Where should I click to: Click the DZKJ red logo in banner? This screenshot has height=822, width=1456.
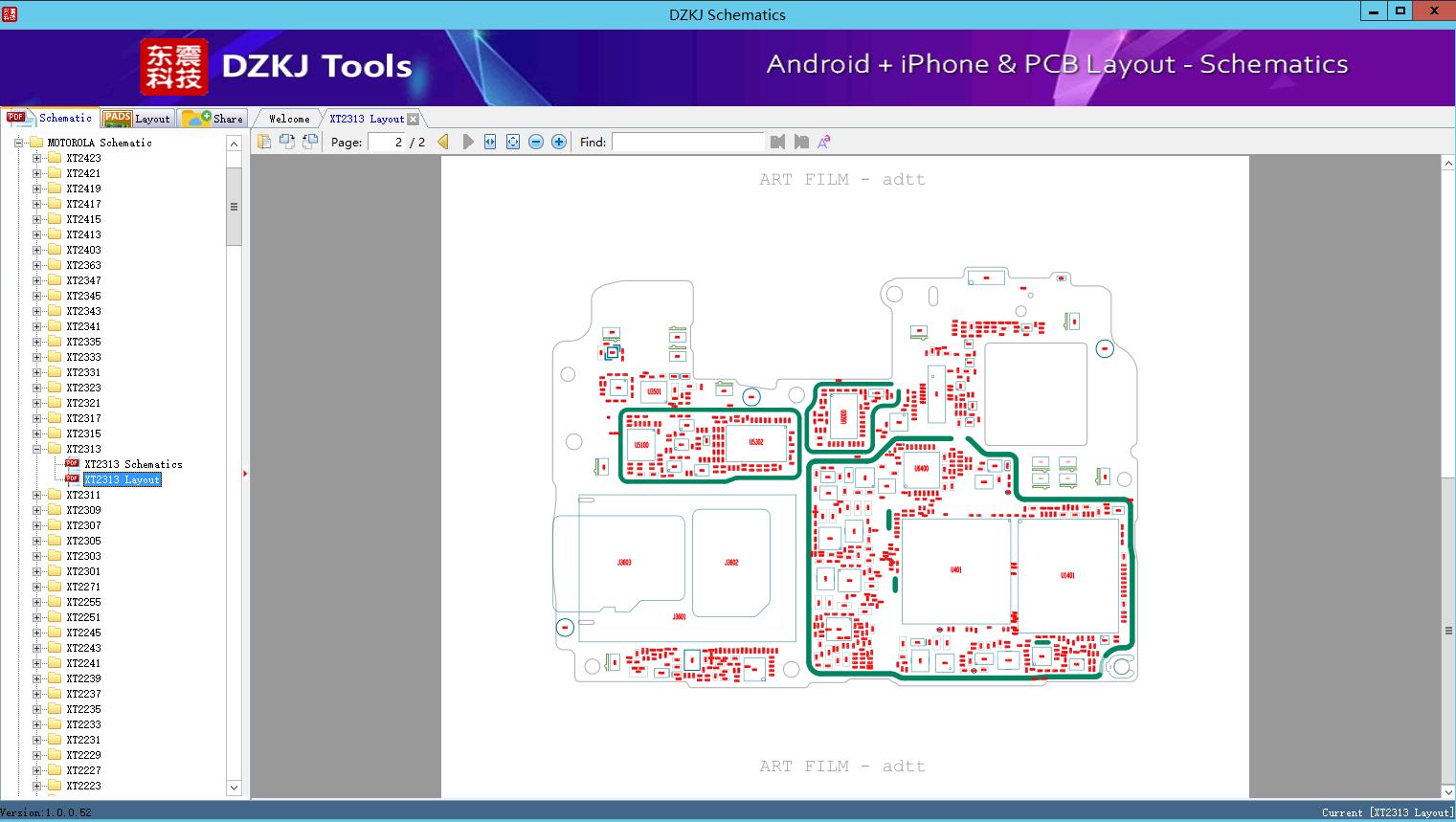point(174,67)
